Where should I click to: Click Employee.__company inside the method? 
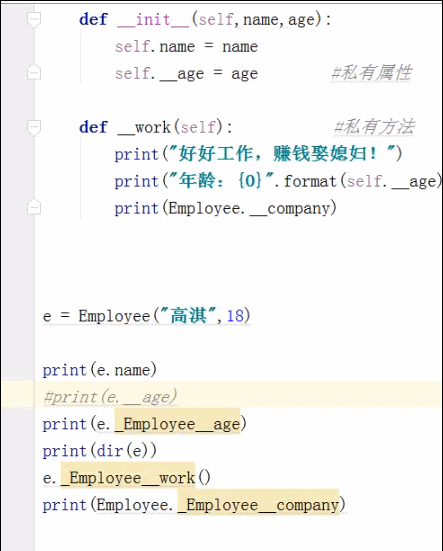click(x=249, y=209)
